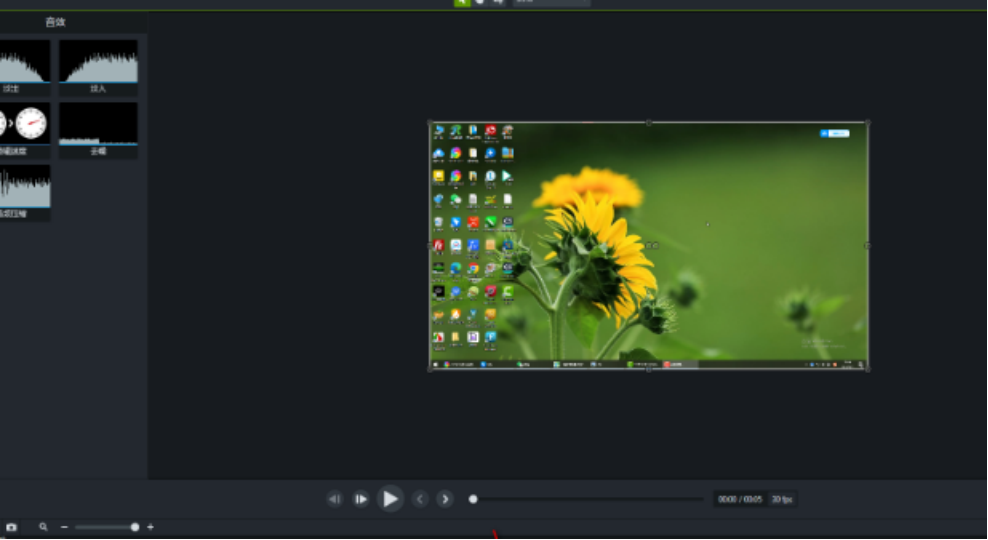Click the timeline zoom slider knob

pos(135,527)
